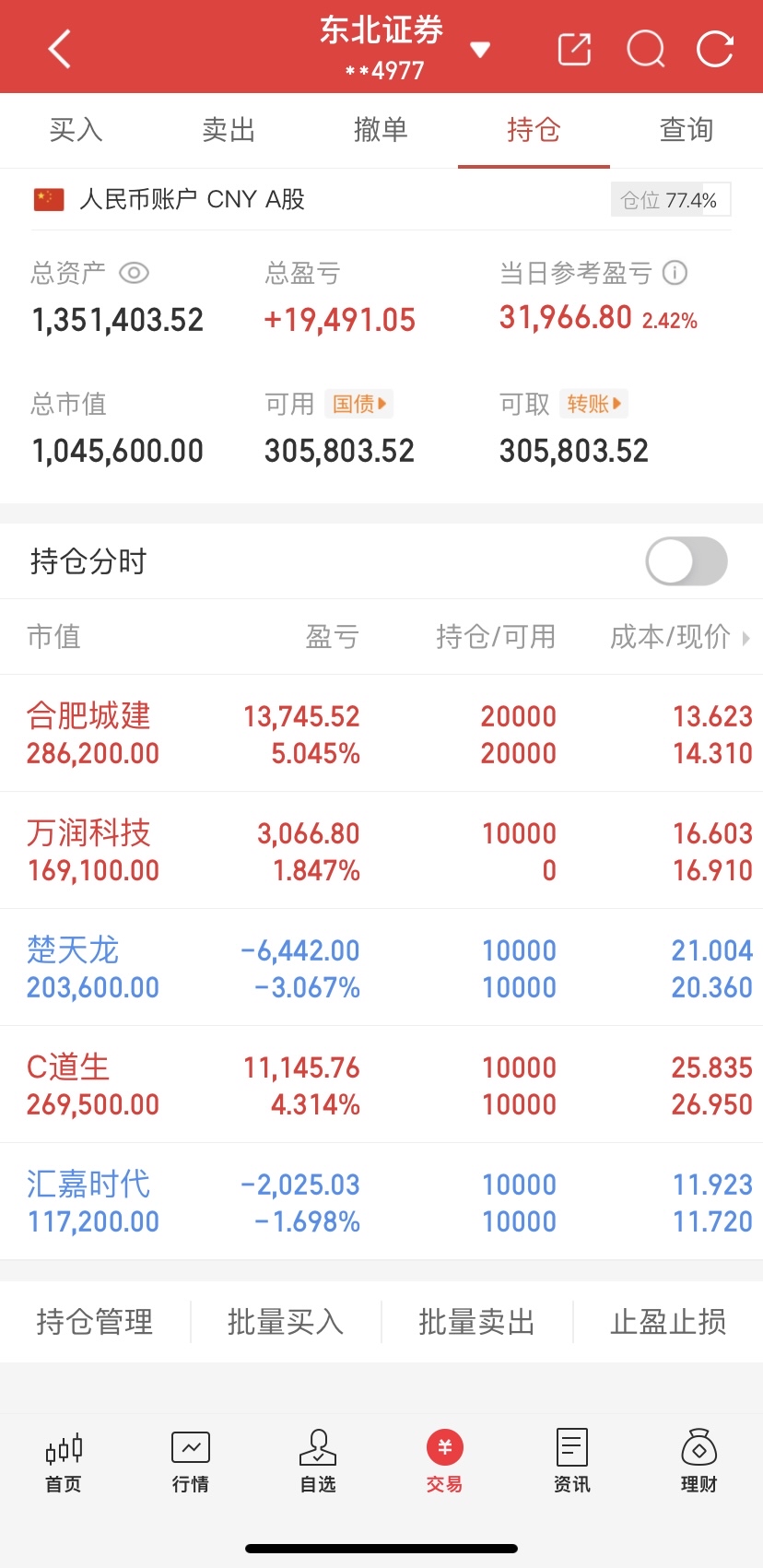The width and height of the screenshot is (763, 1568).
Task: Switch to the 买入 tab
Action: click(x=76, y=130)
